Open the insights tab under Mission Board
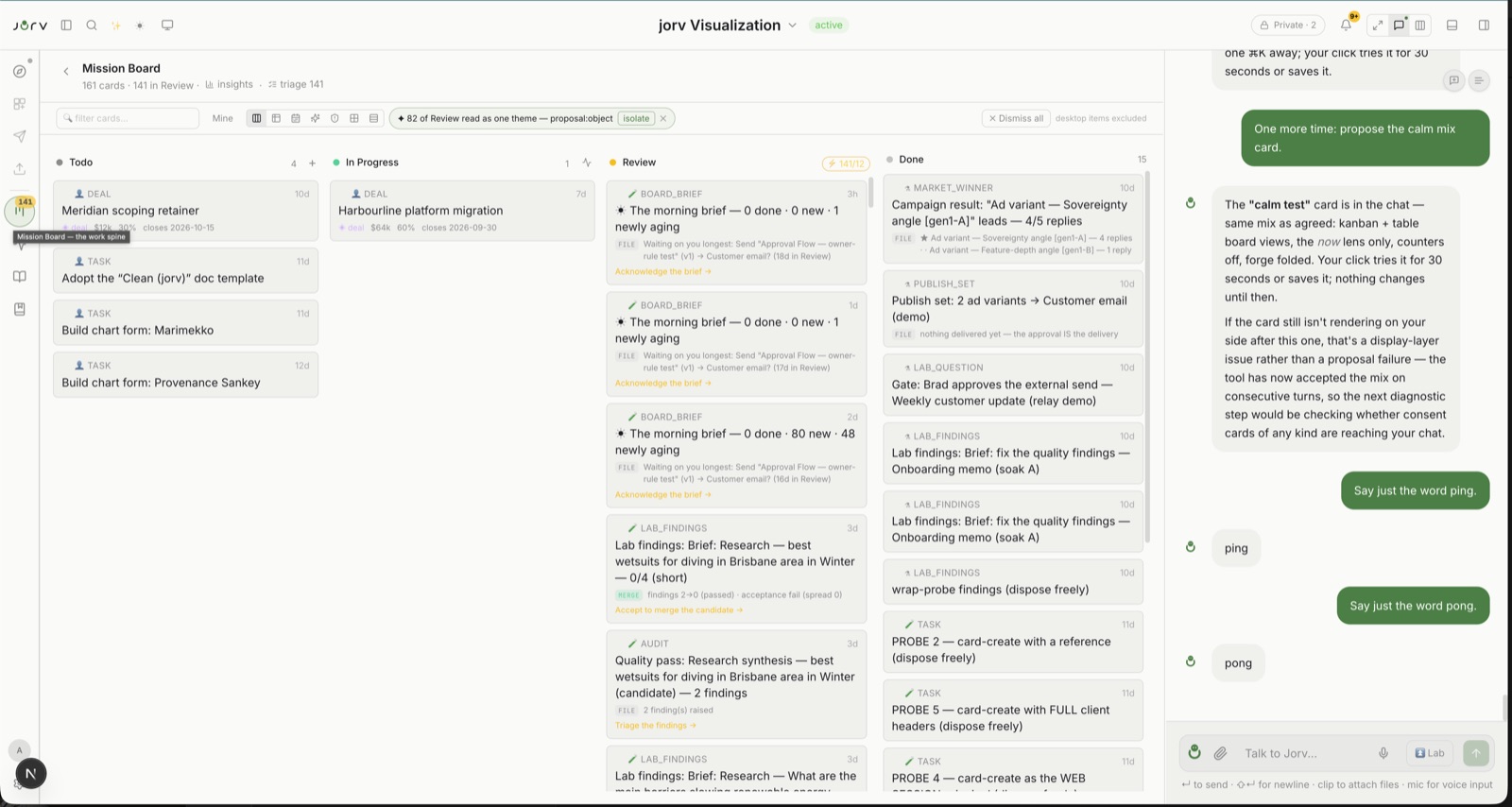 tap(230, 84)
